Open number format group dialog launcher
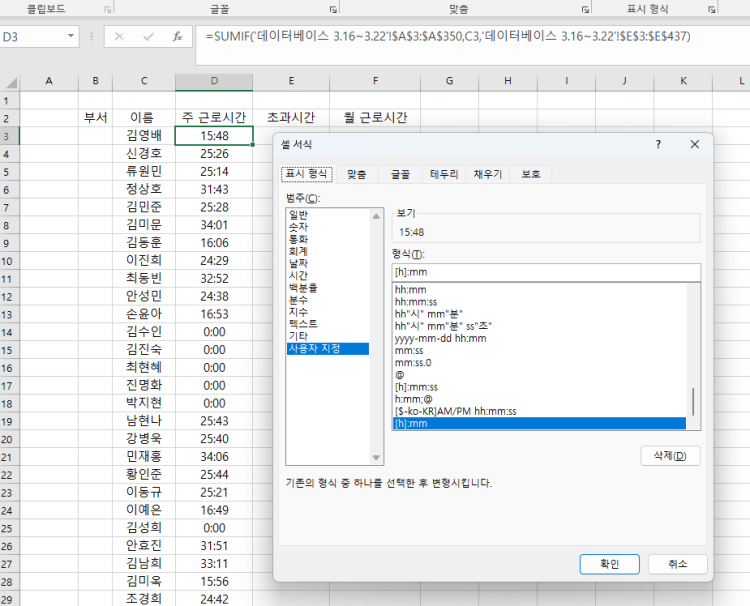750x606 pixels. point(712,10)
